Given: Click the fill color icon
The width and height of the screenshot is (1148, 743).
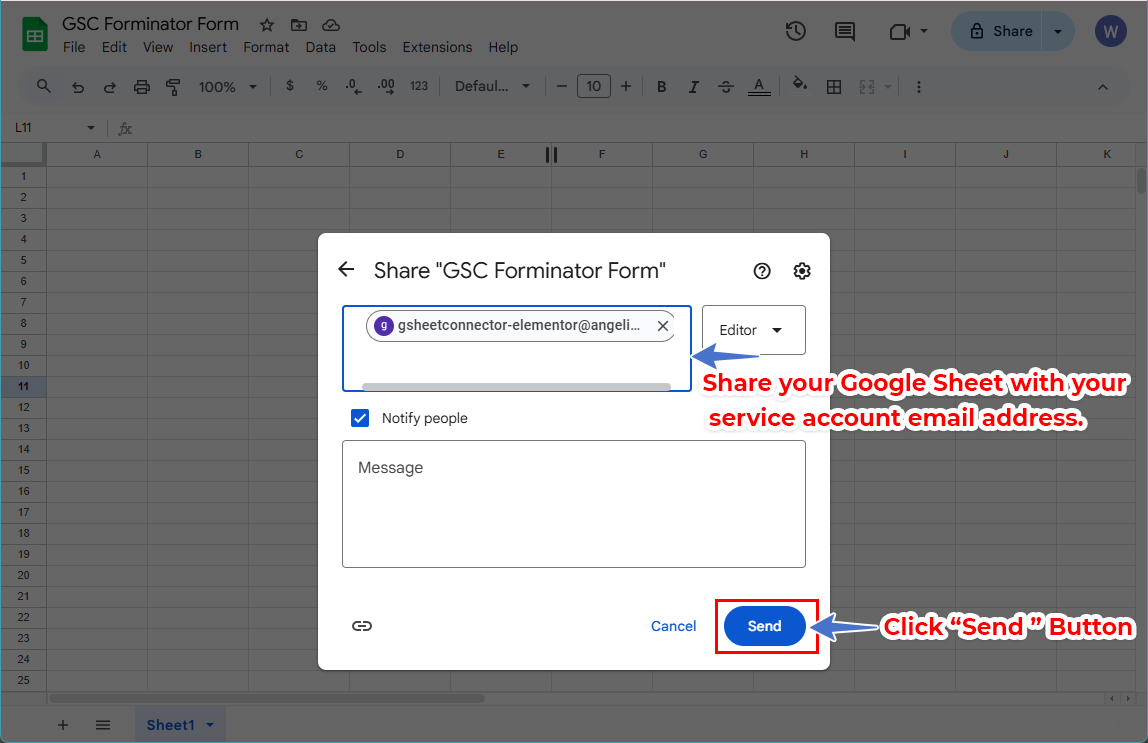Looking at the screenshot, I should click(799, 86).
